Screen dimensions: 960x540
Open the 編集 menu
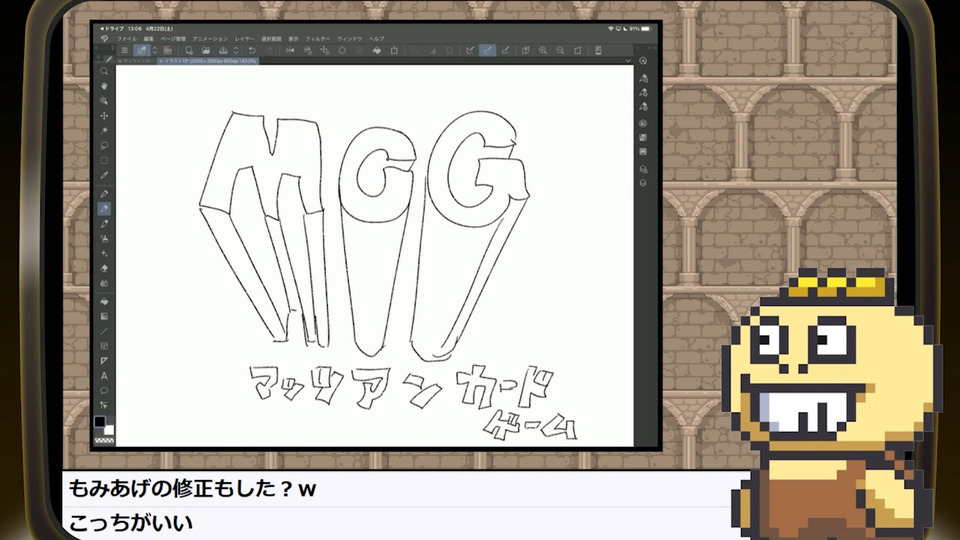pos(149,39)
